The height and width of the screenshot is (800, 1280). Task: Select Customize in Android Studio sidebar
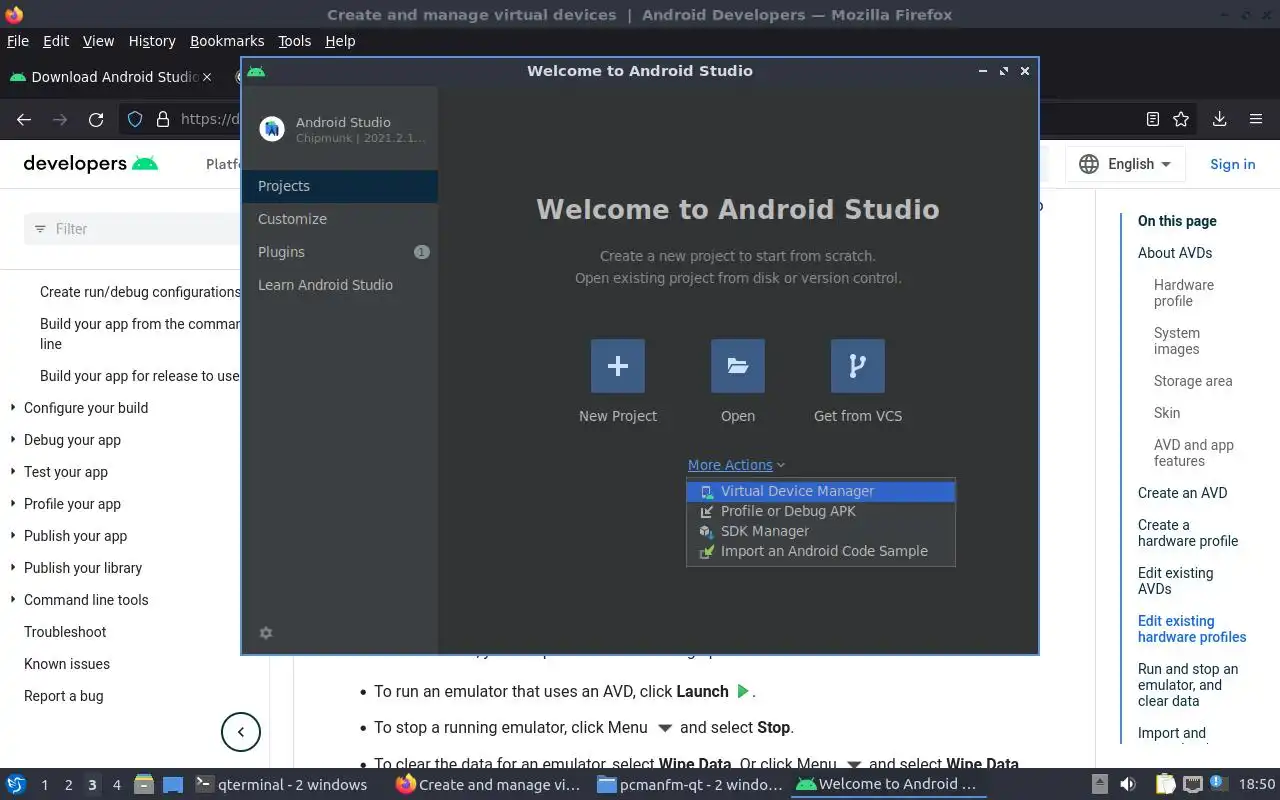click(x=340, y=219)
